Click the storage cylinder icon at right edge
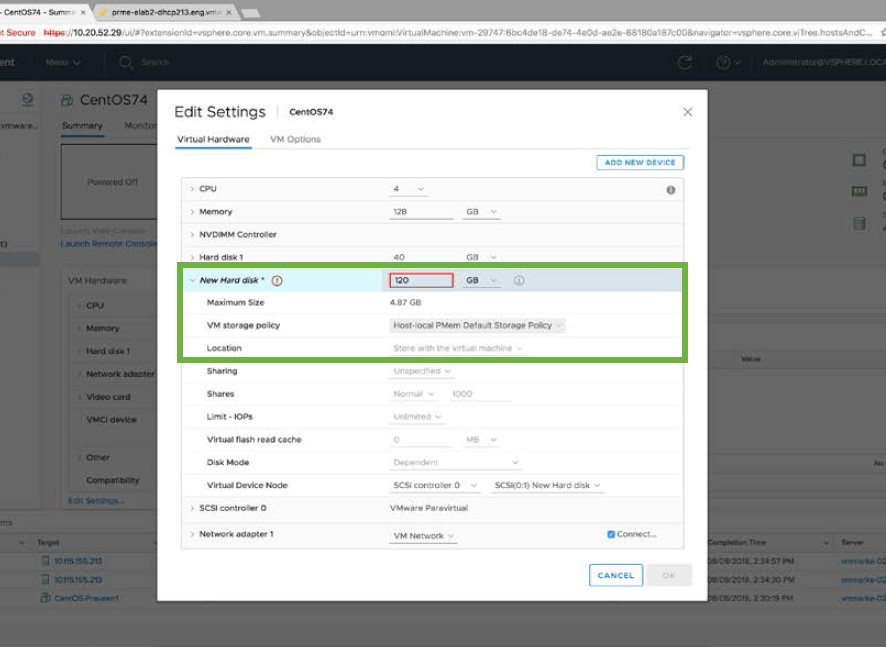 click(x=859, y=224)
